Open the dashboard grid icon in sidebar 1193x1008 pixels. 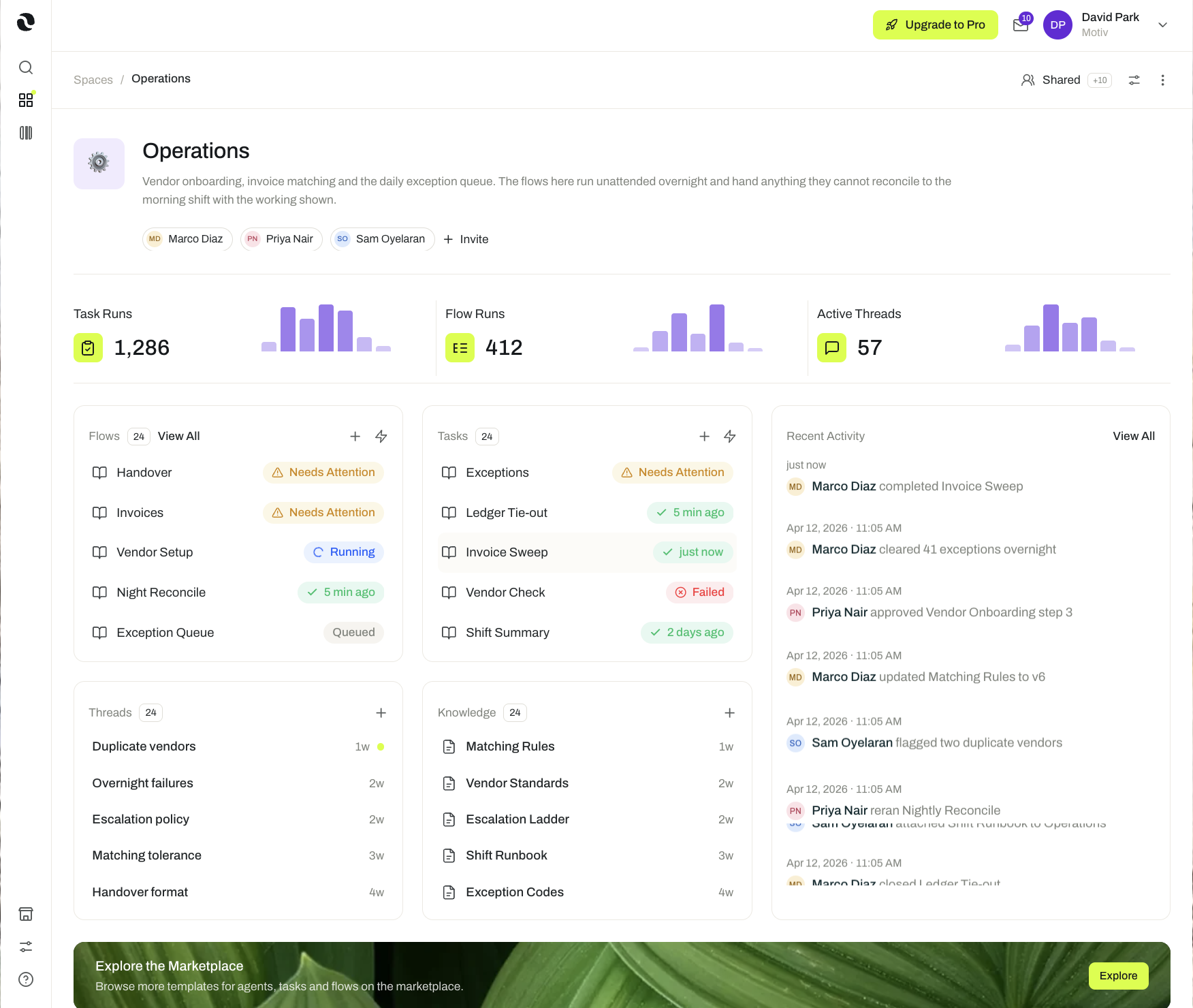(x=26, y=100)
